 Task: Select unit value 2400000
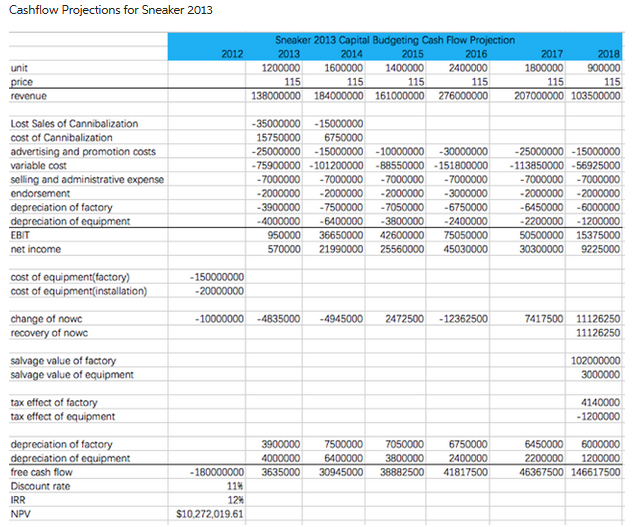(x=468, y=68)
